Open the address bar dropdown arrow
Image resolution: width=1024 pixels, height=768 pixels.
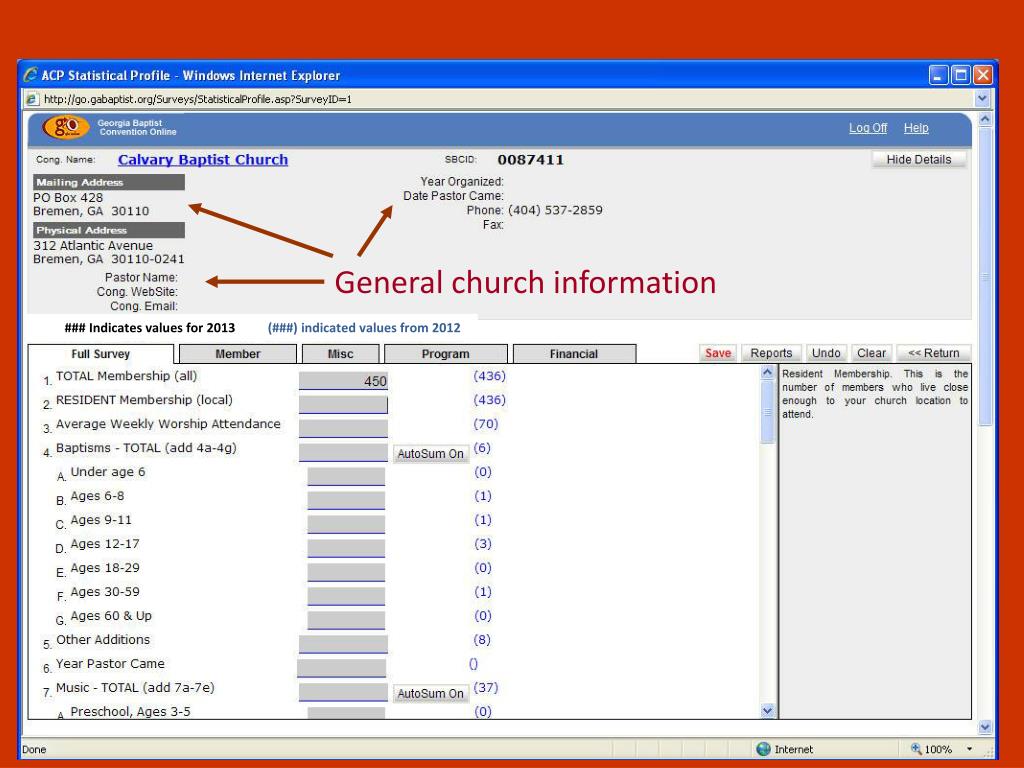[981, 99]
